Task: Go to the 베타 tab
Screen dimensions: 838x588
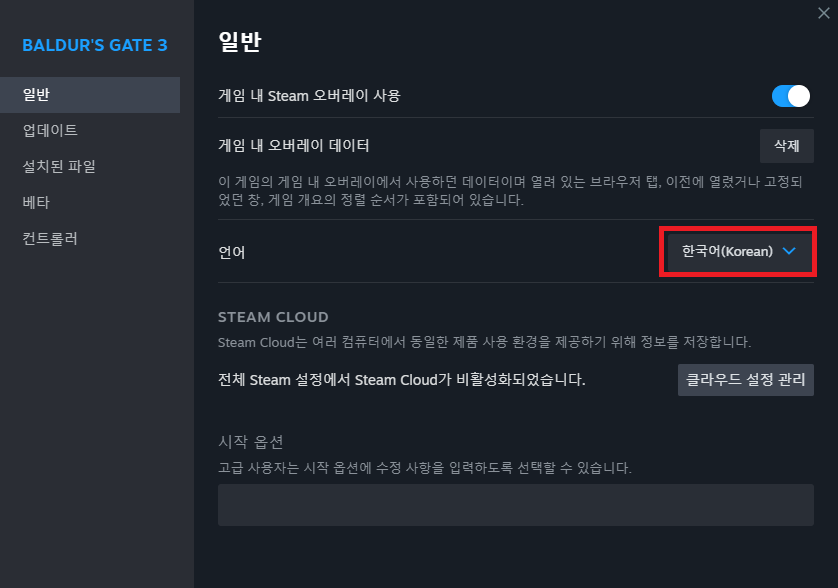Action: 36,203
